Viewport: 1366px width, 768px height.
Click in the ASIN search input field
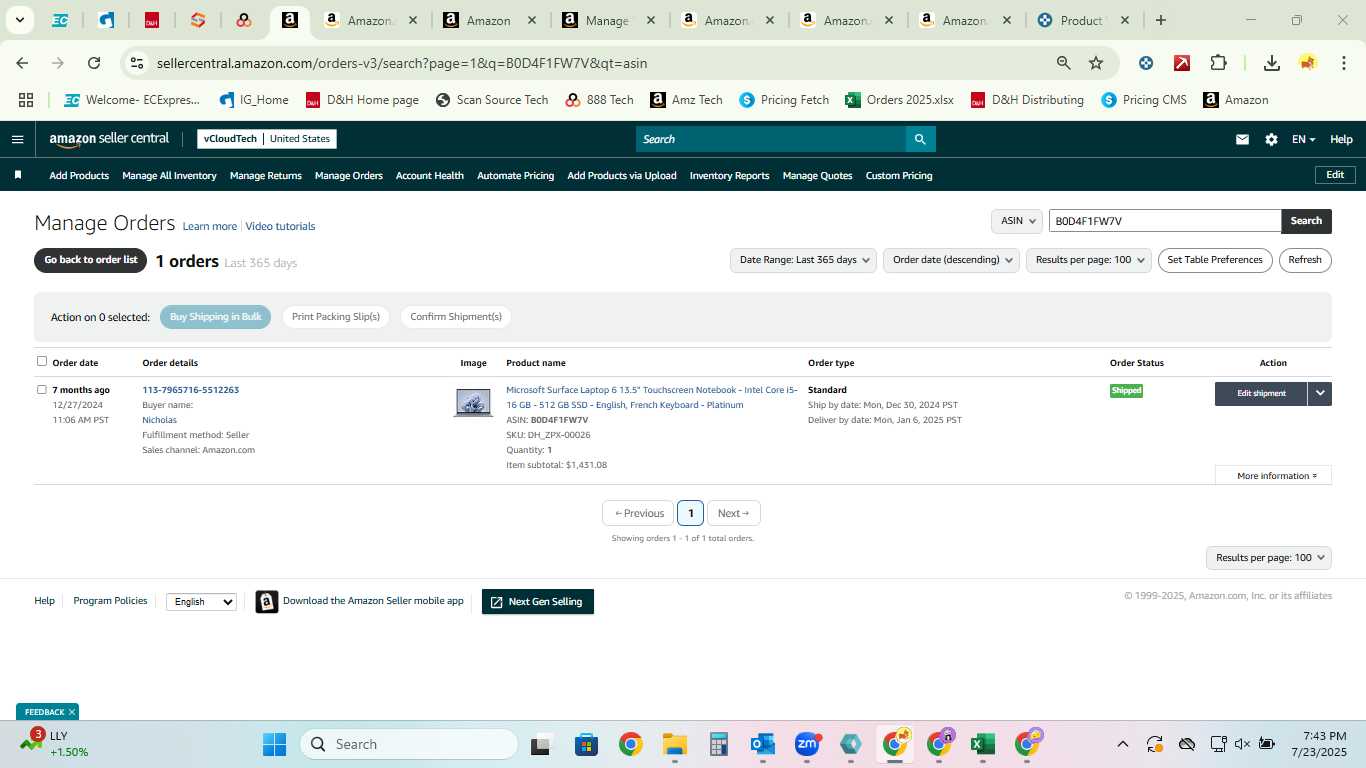click(1165, 221)
